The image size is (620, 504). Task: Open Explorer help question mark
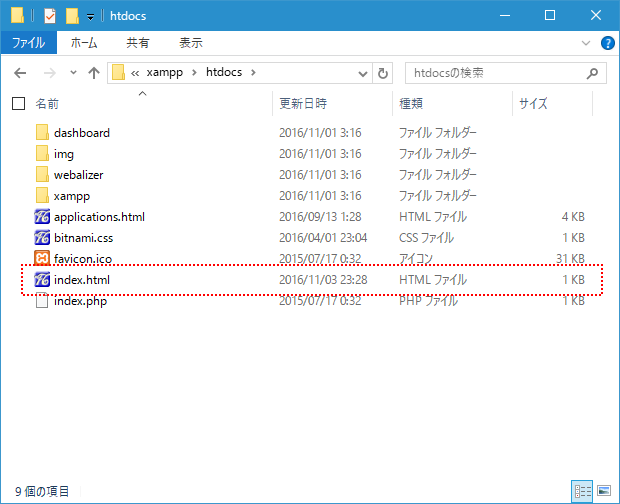[607, 43]
